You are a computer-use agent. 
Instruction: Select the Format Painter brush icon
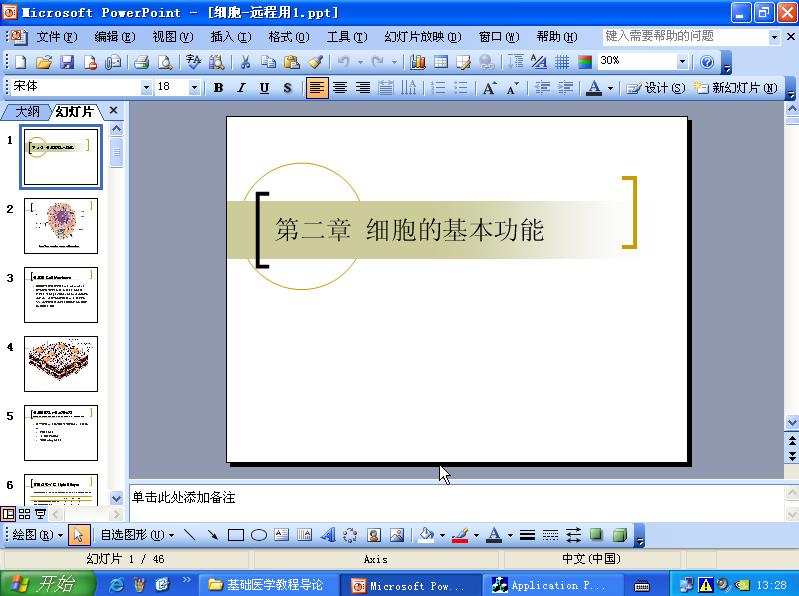click(x=315, y=62)
